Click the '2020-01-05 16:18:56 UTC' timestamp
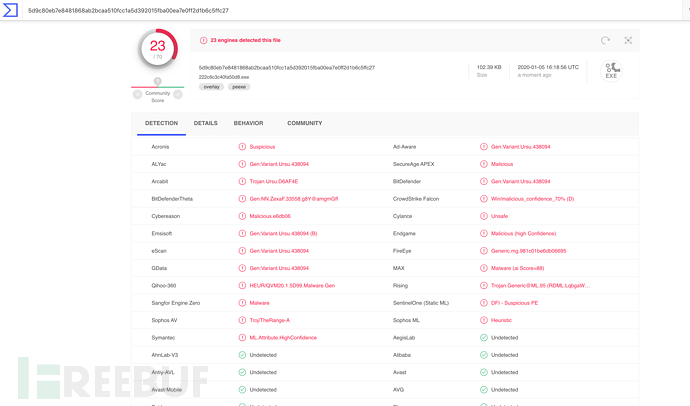This screenshot has width=690, height=406. coord(548,67)
